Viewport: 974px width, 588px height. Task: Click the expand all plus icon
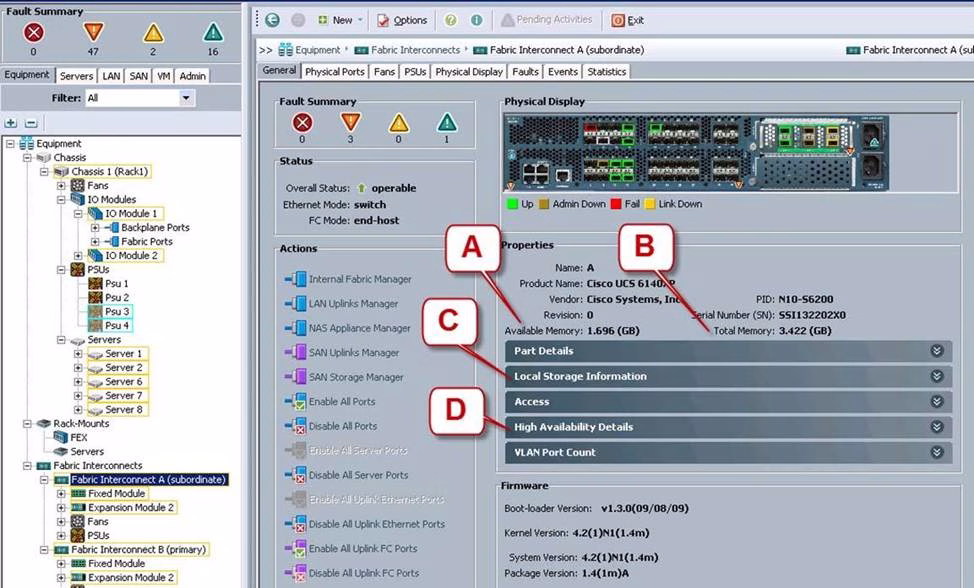click(11, 123)
